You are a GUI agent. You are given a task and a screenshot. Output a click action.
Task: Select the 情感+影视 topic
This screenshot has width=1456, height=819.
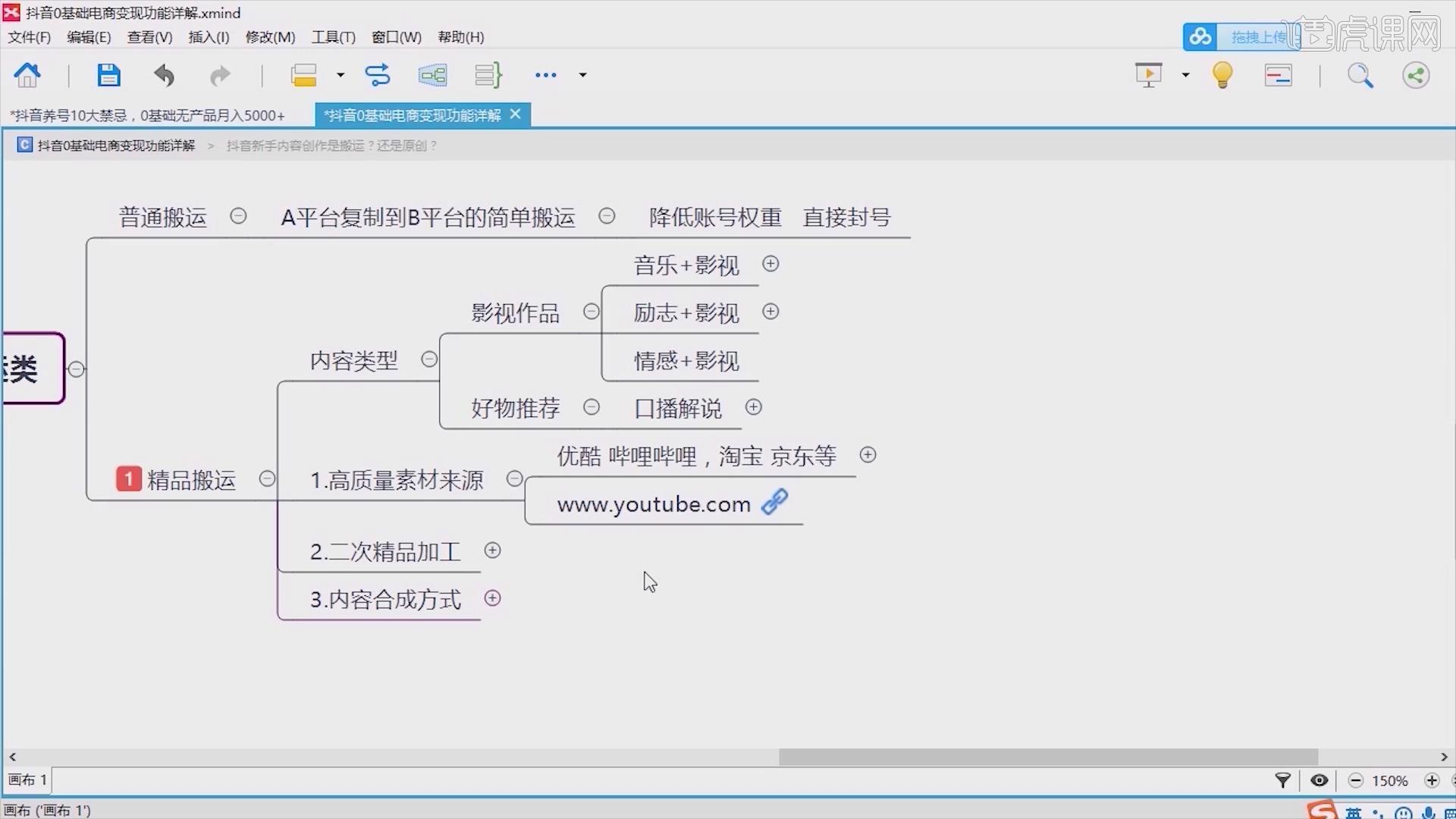[686, 361]
